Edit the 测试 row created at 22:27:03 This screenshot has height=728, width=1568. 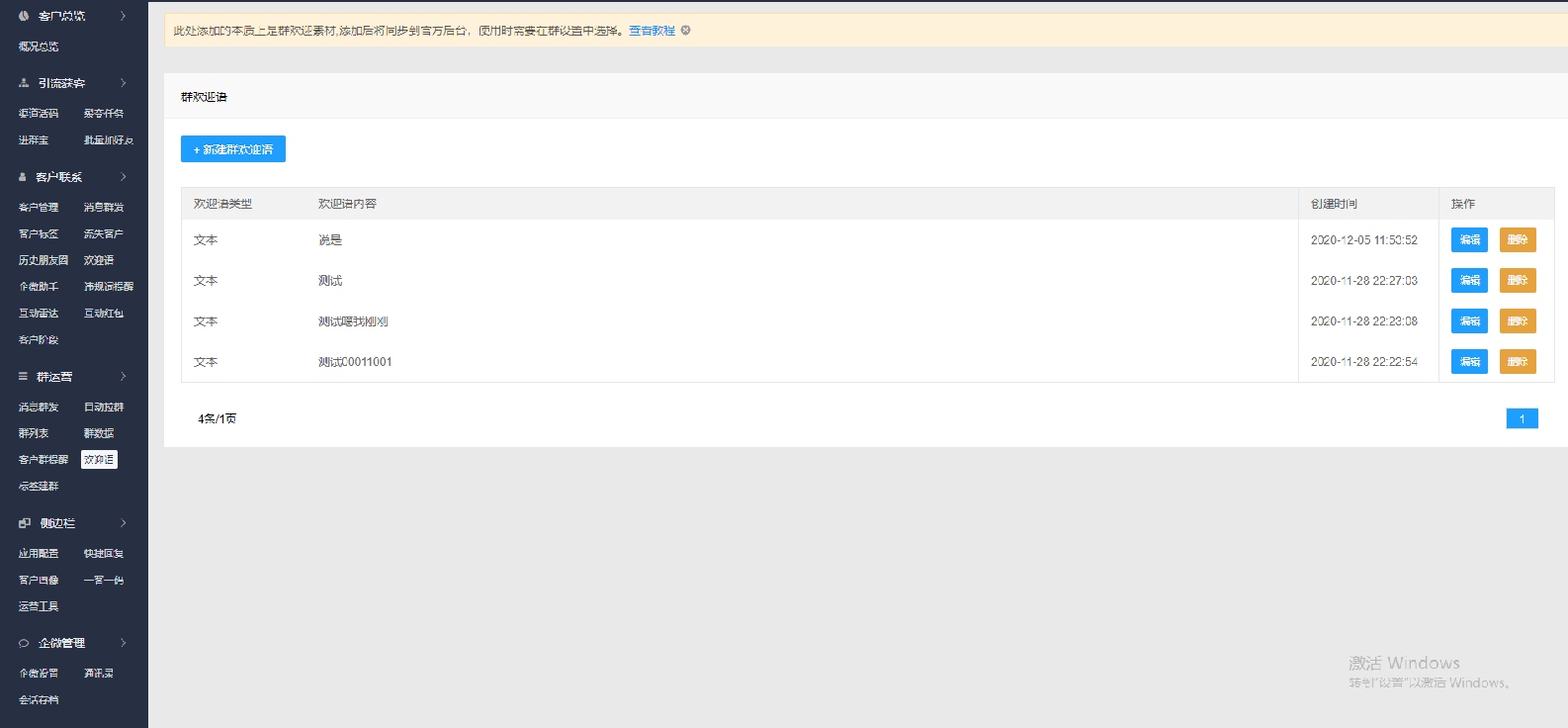[x=1469, y=281]
